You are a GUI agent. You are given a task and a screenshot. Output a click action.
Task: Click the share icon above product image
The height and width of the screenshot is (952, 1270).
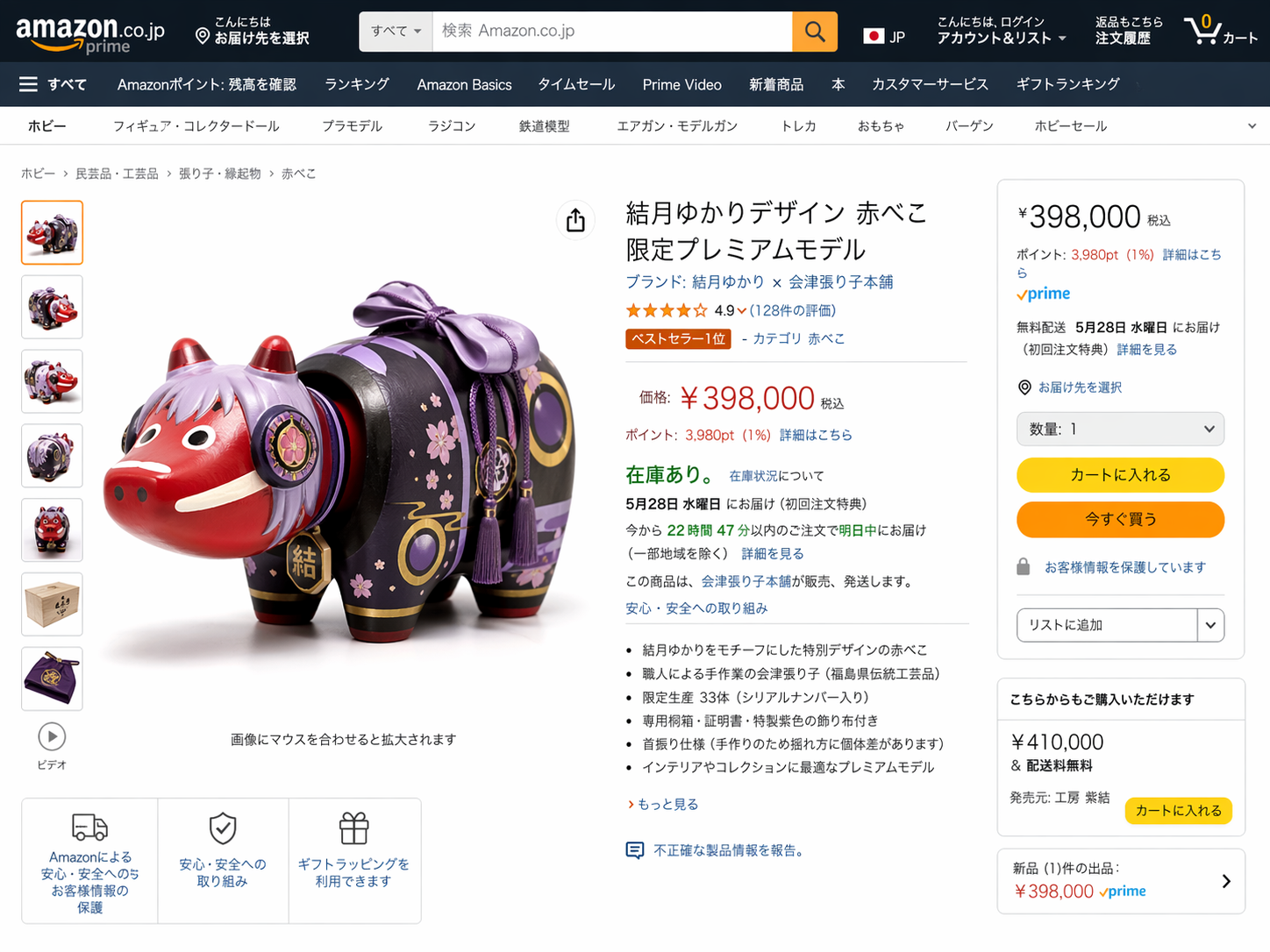click(575, 220)
